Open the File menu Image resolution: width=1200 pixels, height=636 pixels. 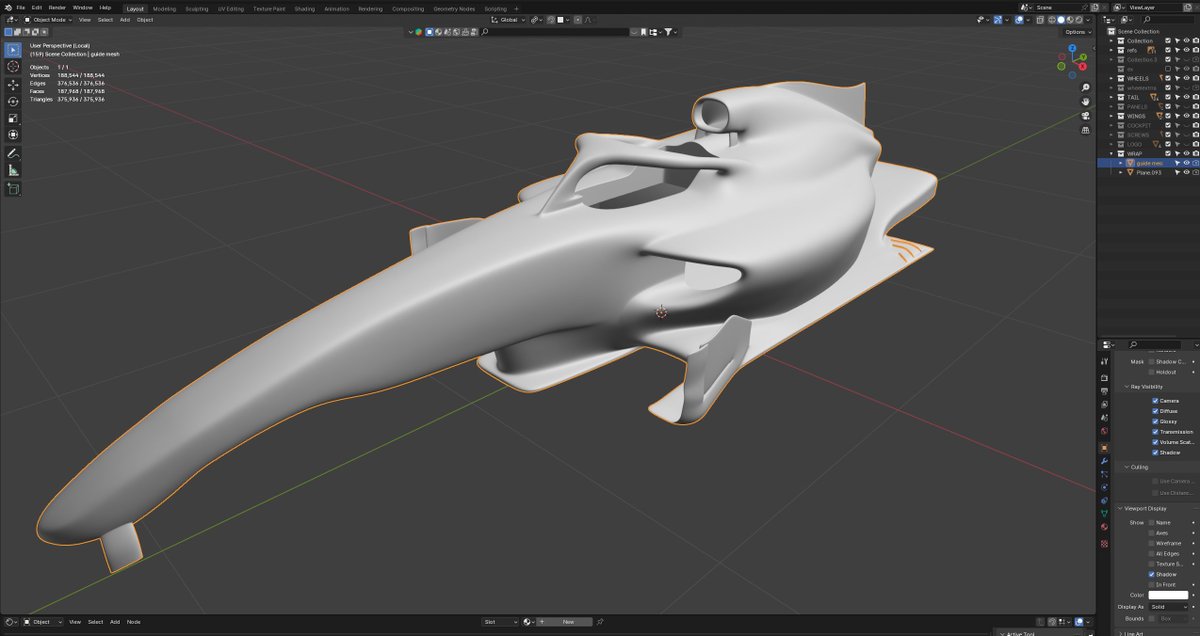(x=20, y=7)
